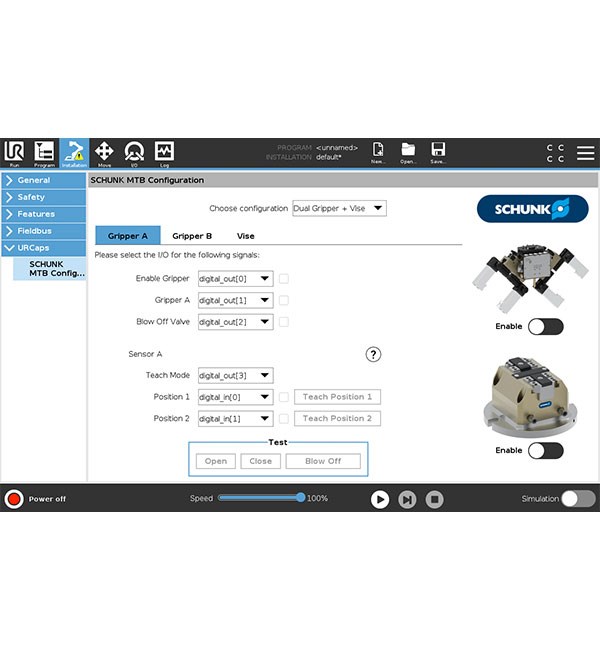Expand the General section
600x650 pixels.
44,180
